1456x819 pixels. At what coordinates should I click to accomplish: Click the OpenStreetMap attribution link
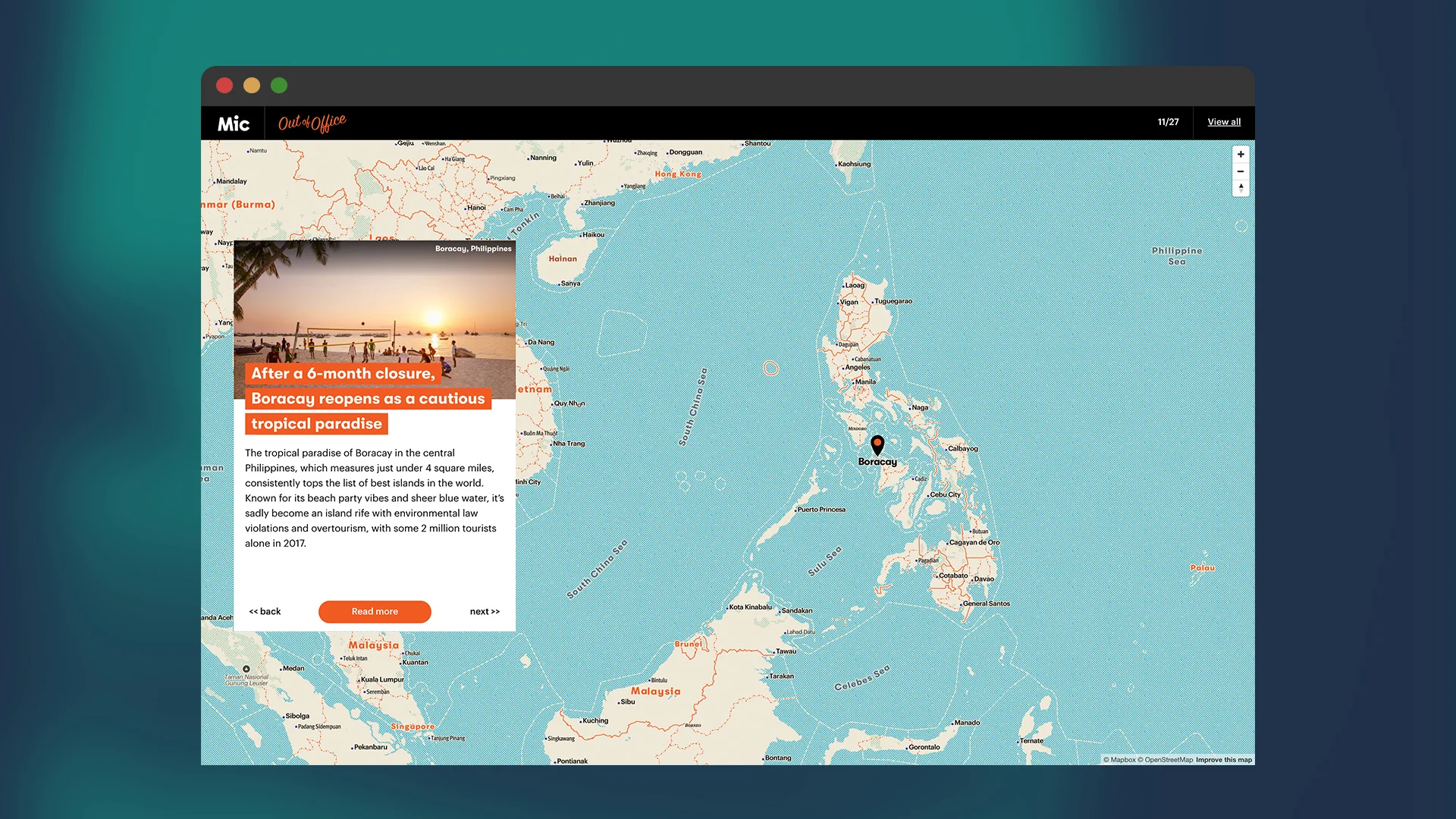[1165, 760]
